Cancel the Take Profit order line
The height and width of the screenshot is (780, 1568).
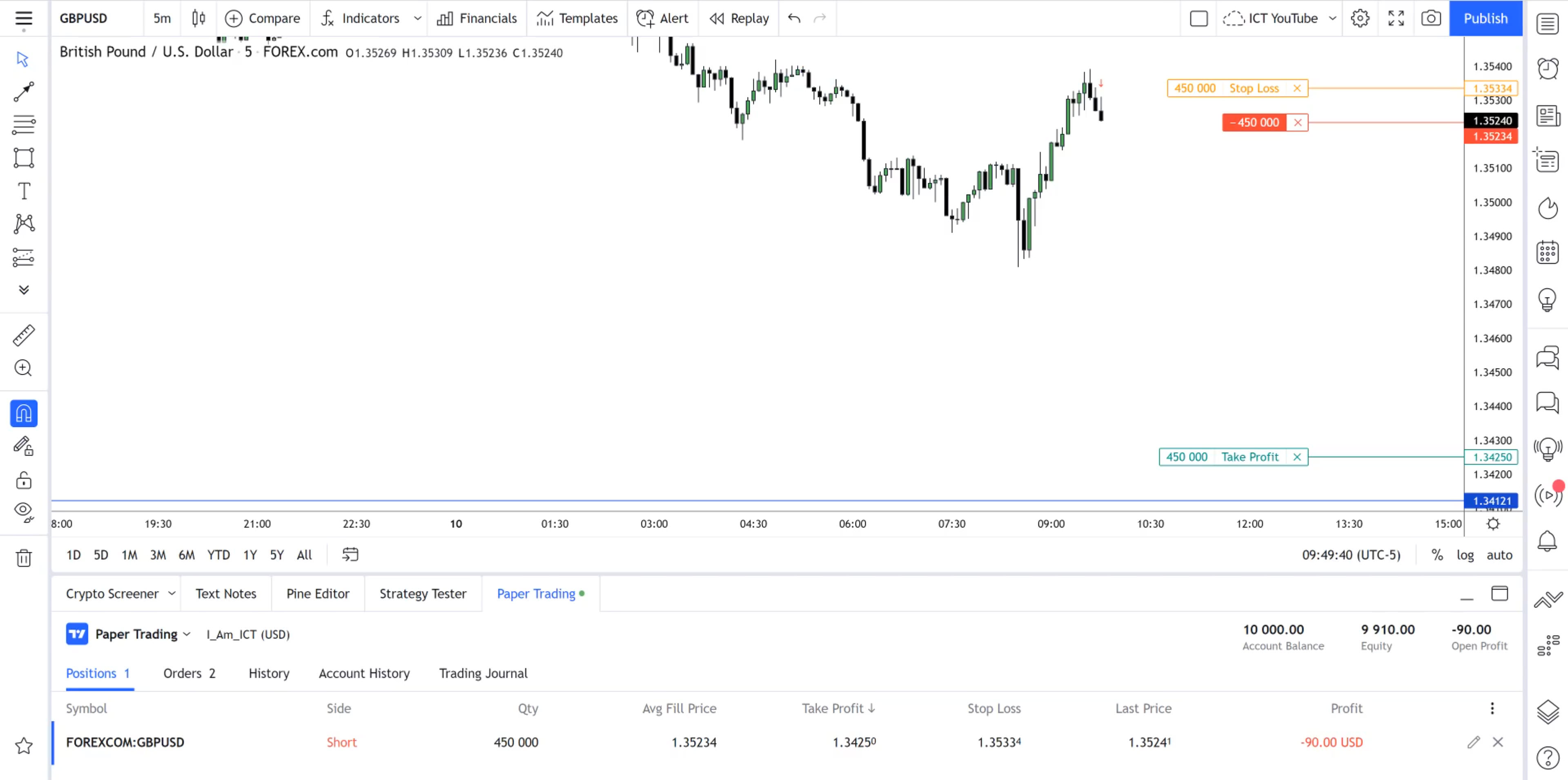pos(1297,457)
